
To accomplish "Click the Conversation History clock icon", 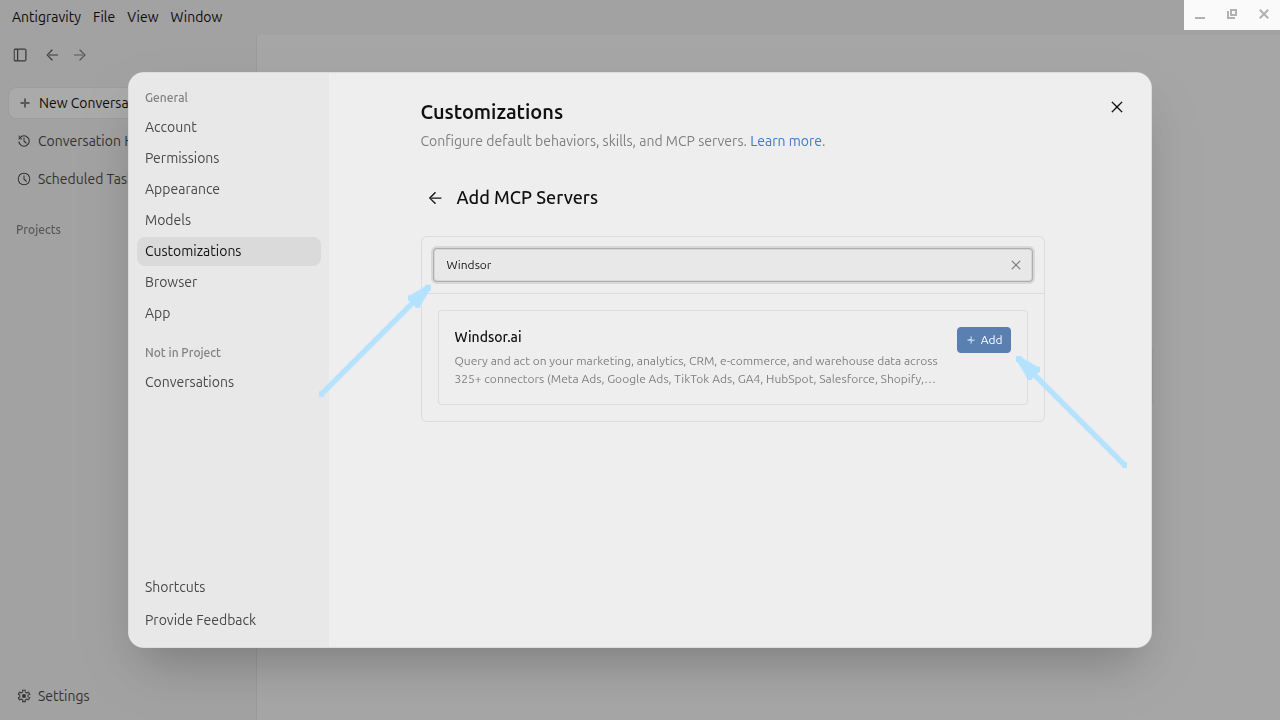I will click(x=24, y=141).
